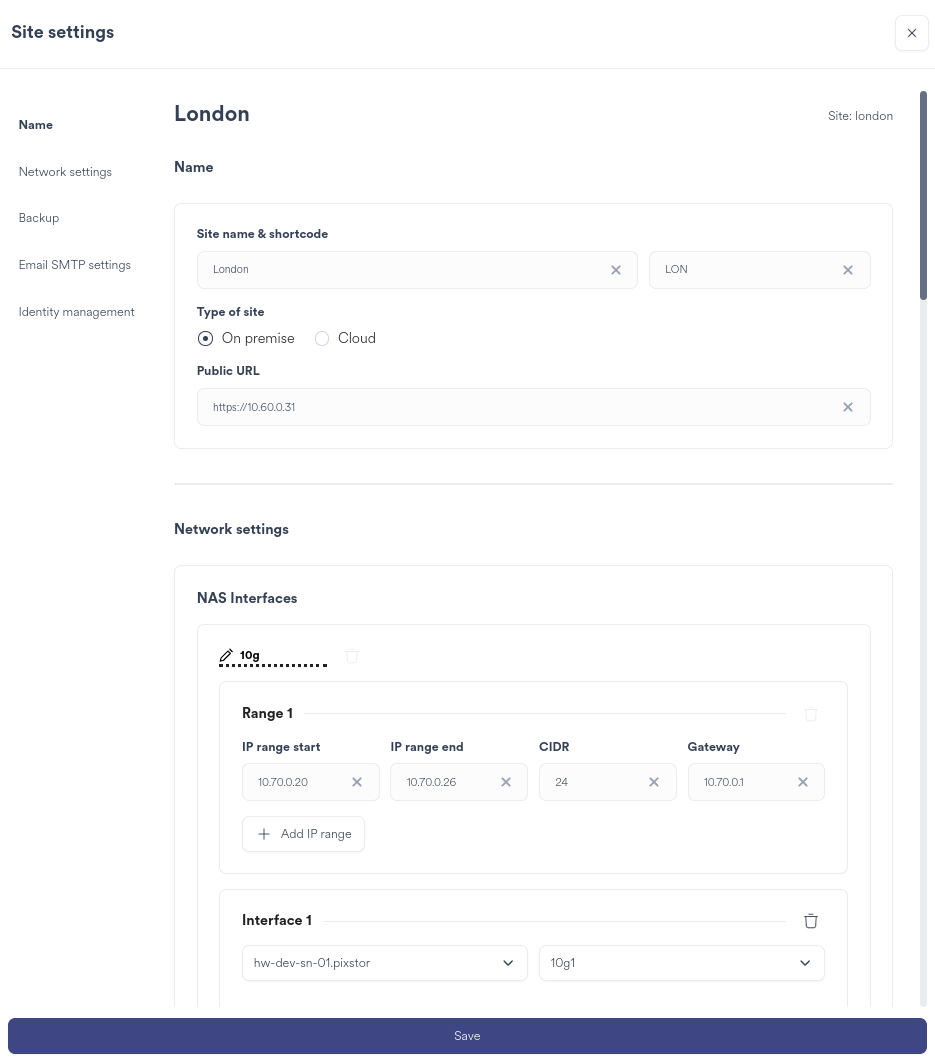Click the Add IP range button
Screen dimensions: 935x1061
pos(303,834)
